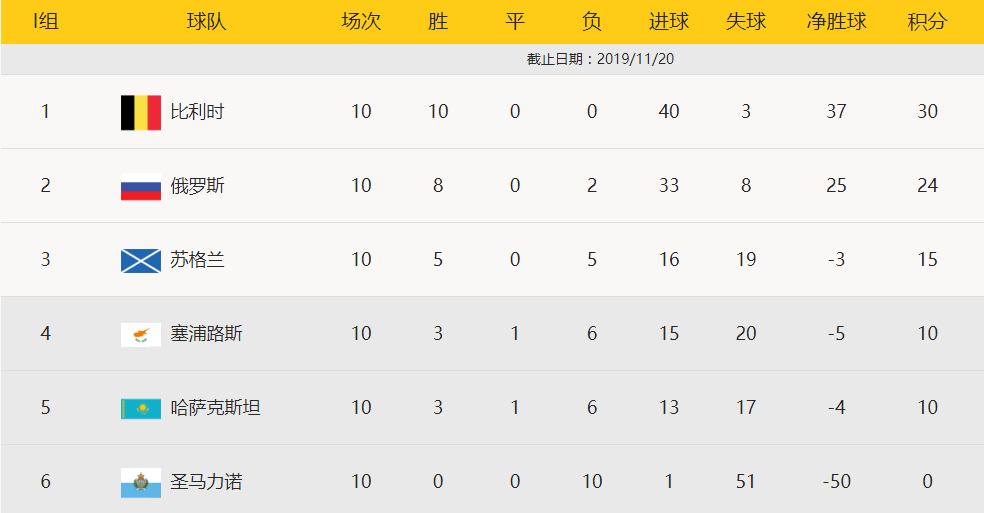
Task: Select the 塞浦路斯 team name
Action: pyautogui.click(x=206, y=333)
